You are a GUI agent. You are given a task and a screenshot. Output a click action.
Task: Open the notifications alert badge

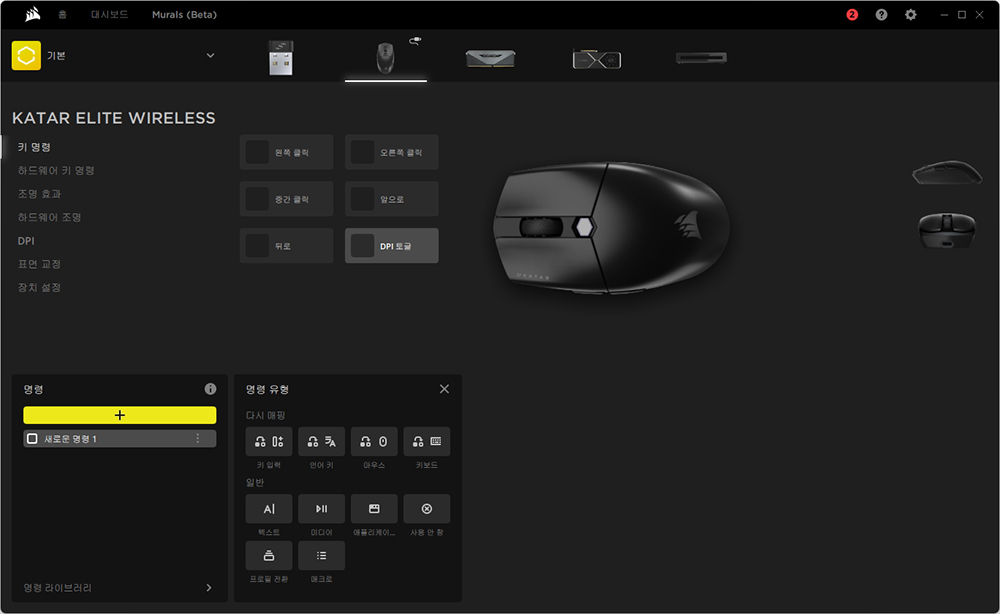[x=852, y=15]
